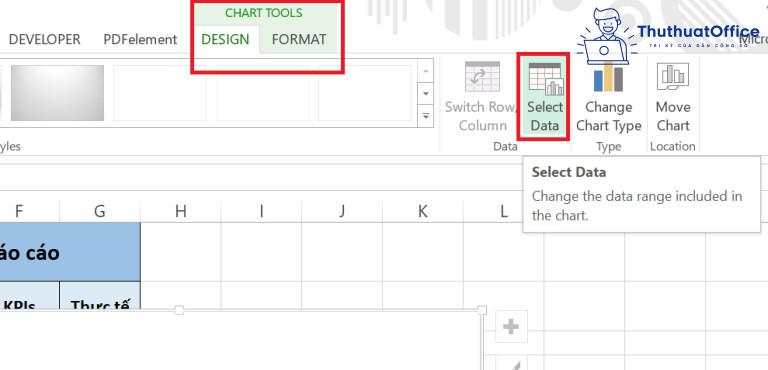Select column G header
The width and height of the screenshot is (768, 370).
[x=100, y=211]
